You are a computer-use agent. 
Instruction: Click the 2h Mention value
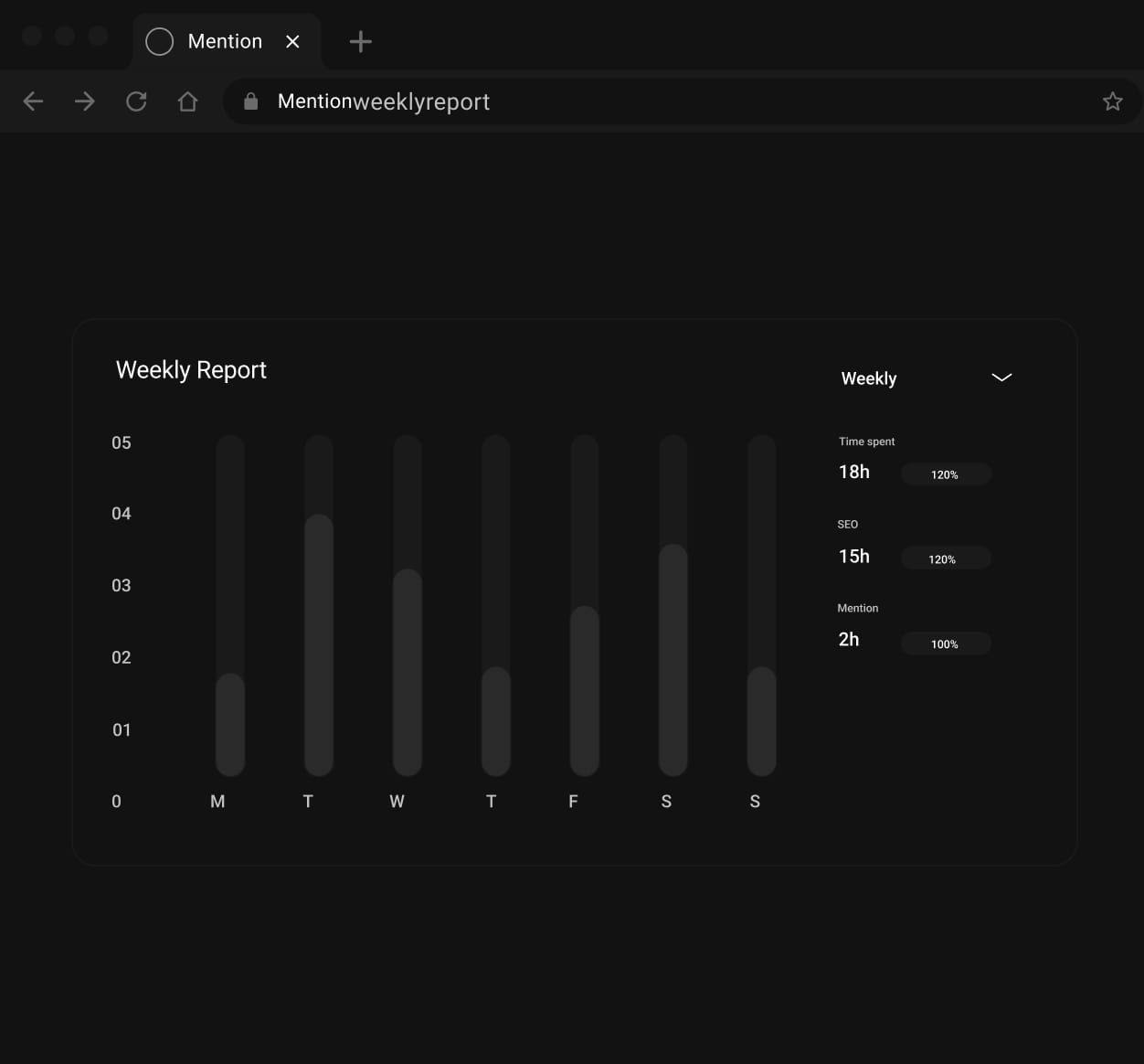(849, 639)
